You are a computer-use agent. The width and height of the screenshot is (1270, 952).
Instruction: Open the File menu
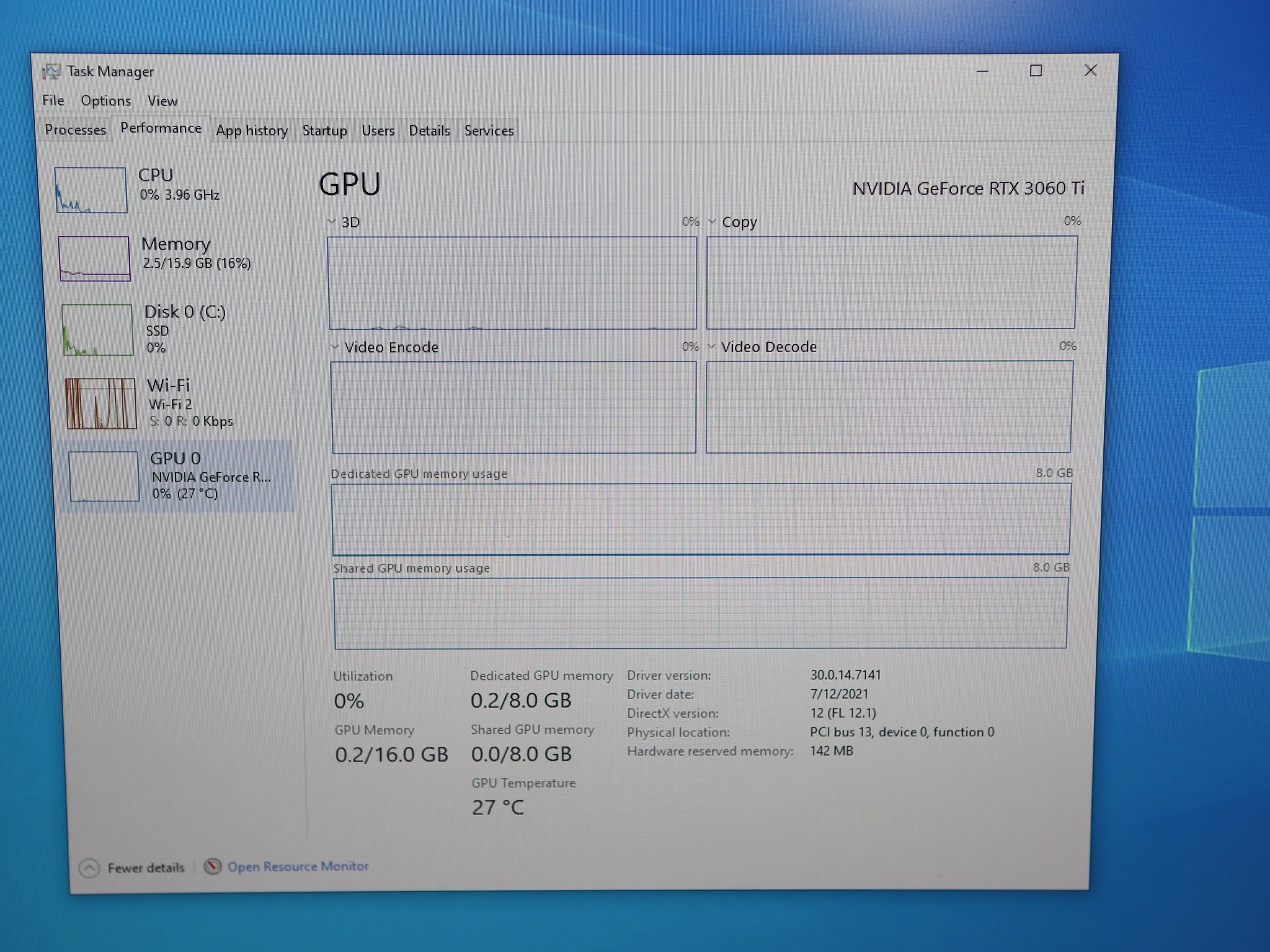(53, 100)
